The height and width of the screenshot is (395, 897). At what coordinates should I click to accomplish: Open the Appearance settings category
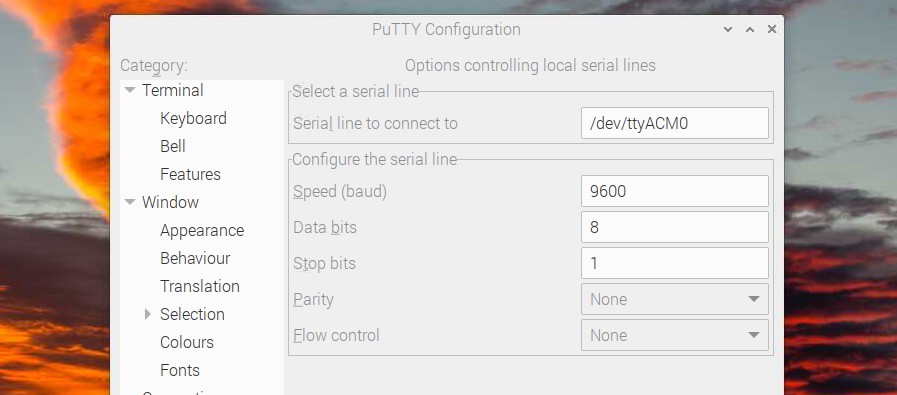202,231
